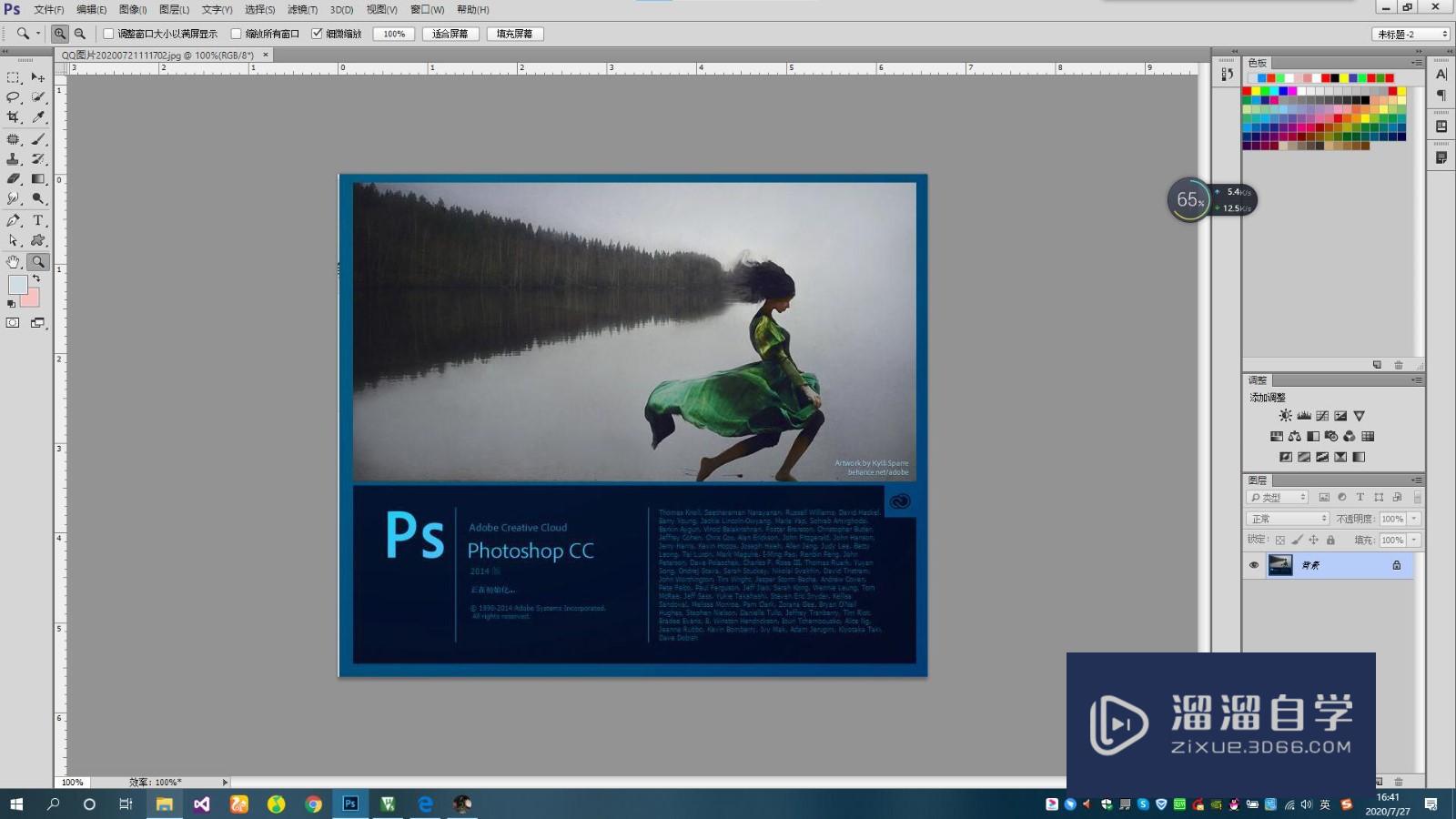This screenshot has width=1456, height=819.
Task: Enable 缩放所有窗口 checkbox
Action: point(236,34)
